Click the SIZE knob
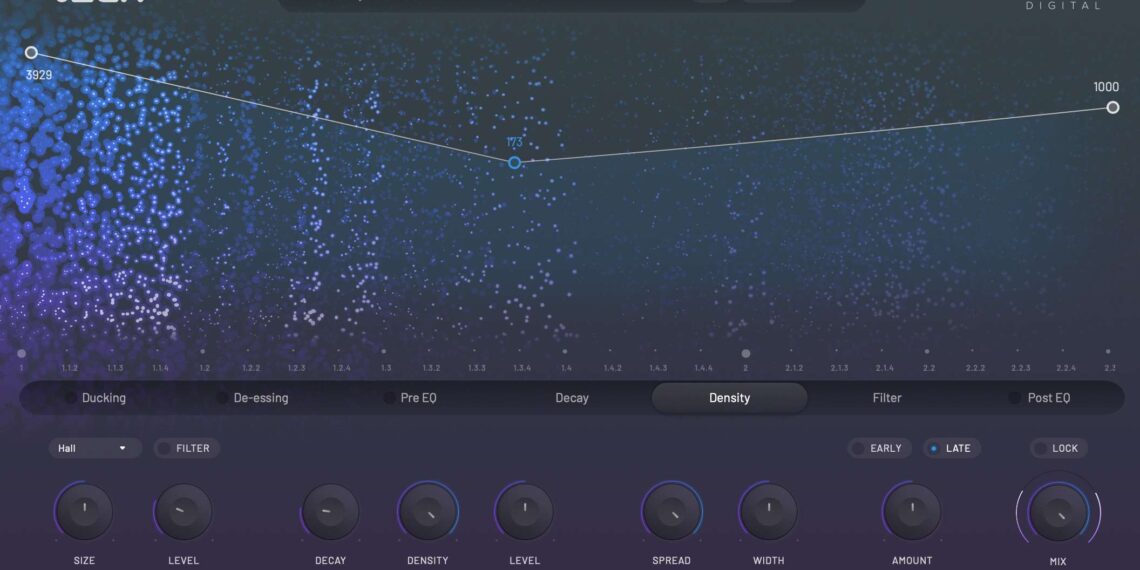 tap(85, 511)
